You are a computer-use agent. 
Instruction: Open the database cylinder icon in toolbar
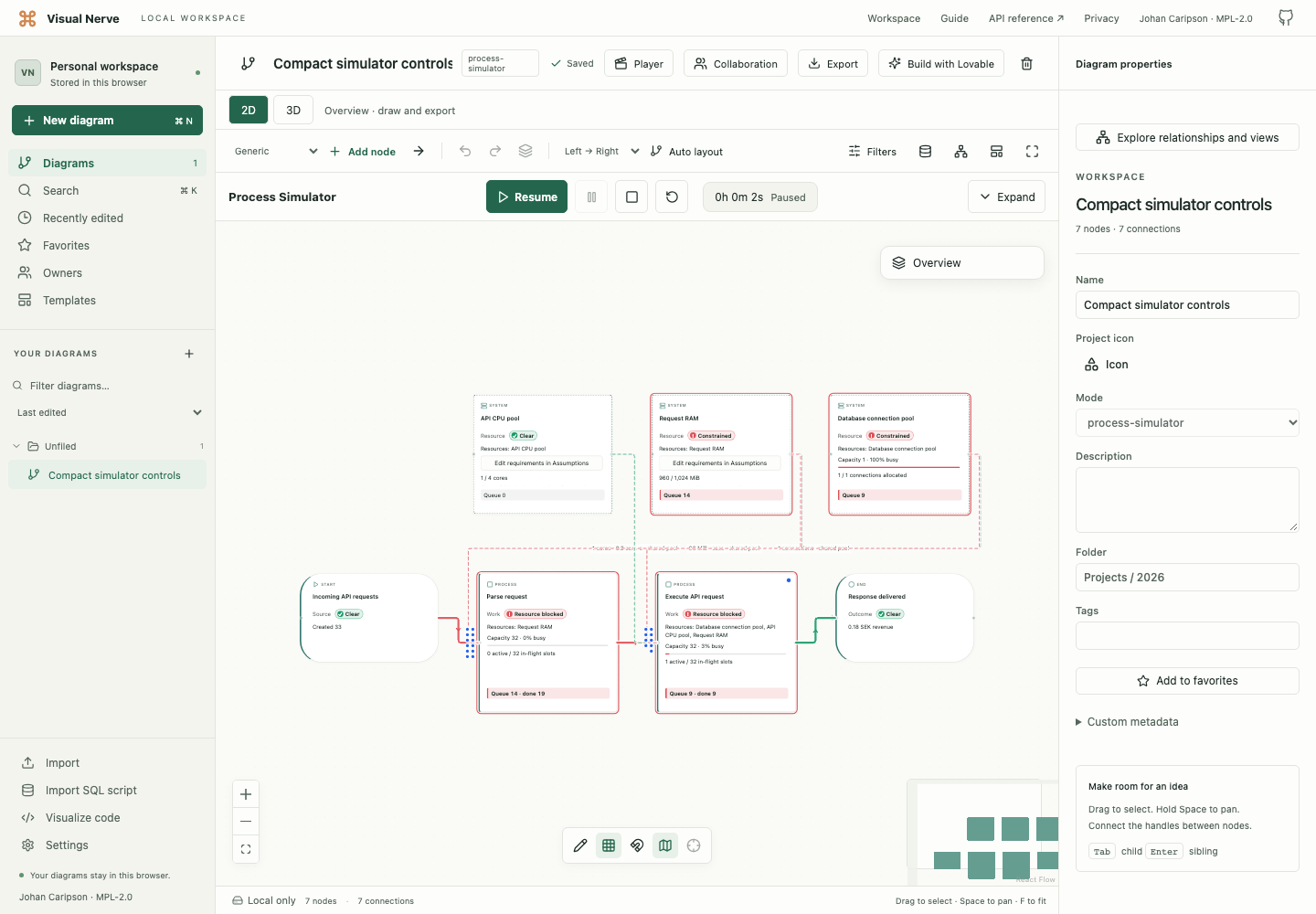point(925,152)
